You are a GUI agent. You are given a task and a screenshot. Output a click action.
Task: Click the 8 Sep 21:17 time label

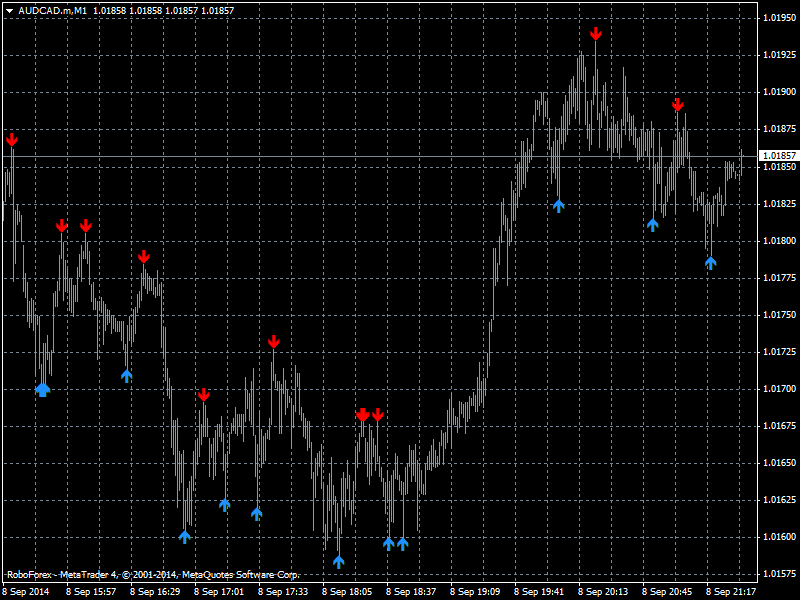point(731,592)
